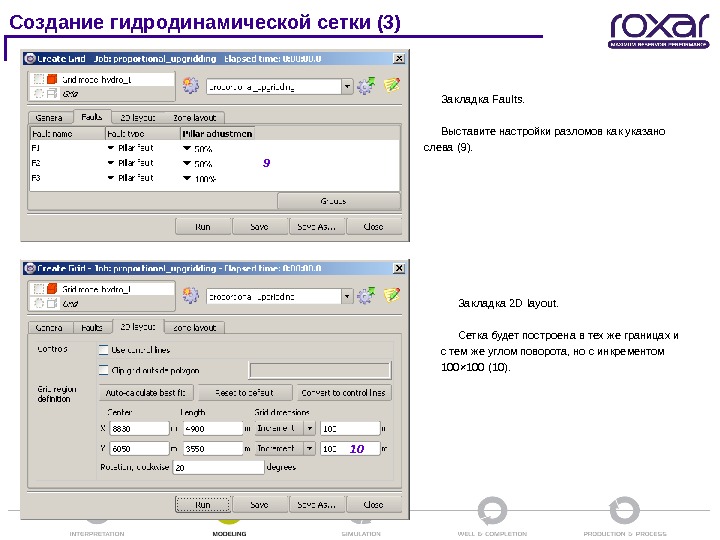
Task: Open Zone layout tab in top dialog
Action: [194, 118]
